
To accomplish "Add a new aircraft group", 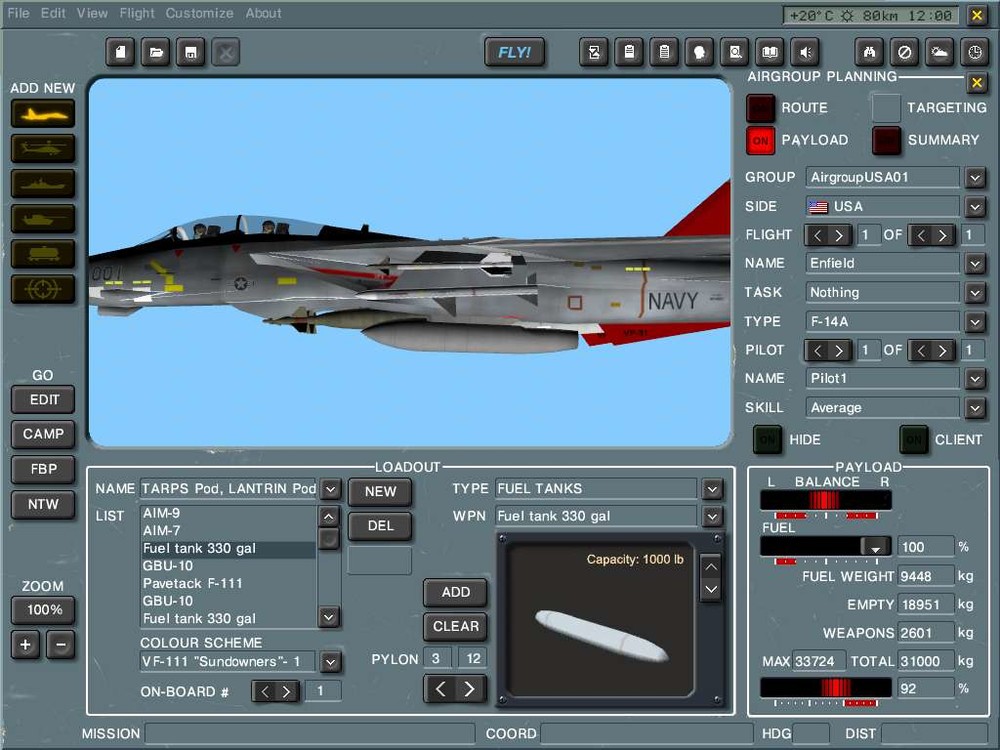I will pos(42,114).
